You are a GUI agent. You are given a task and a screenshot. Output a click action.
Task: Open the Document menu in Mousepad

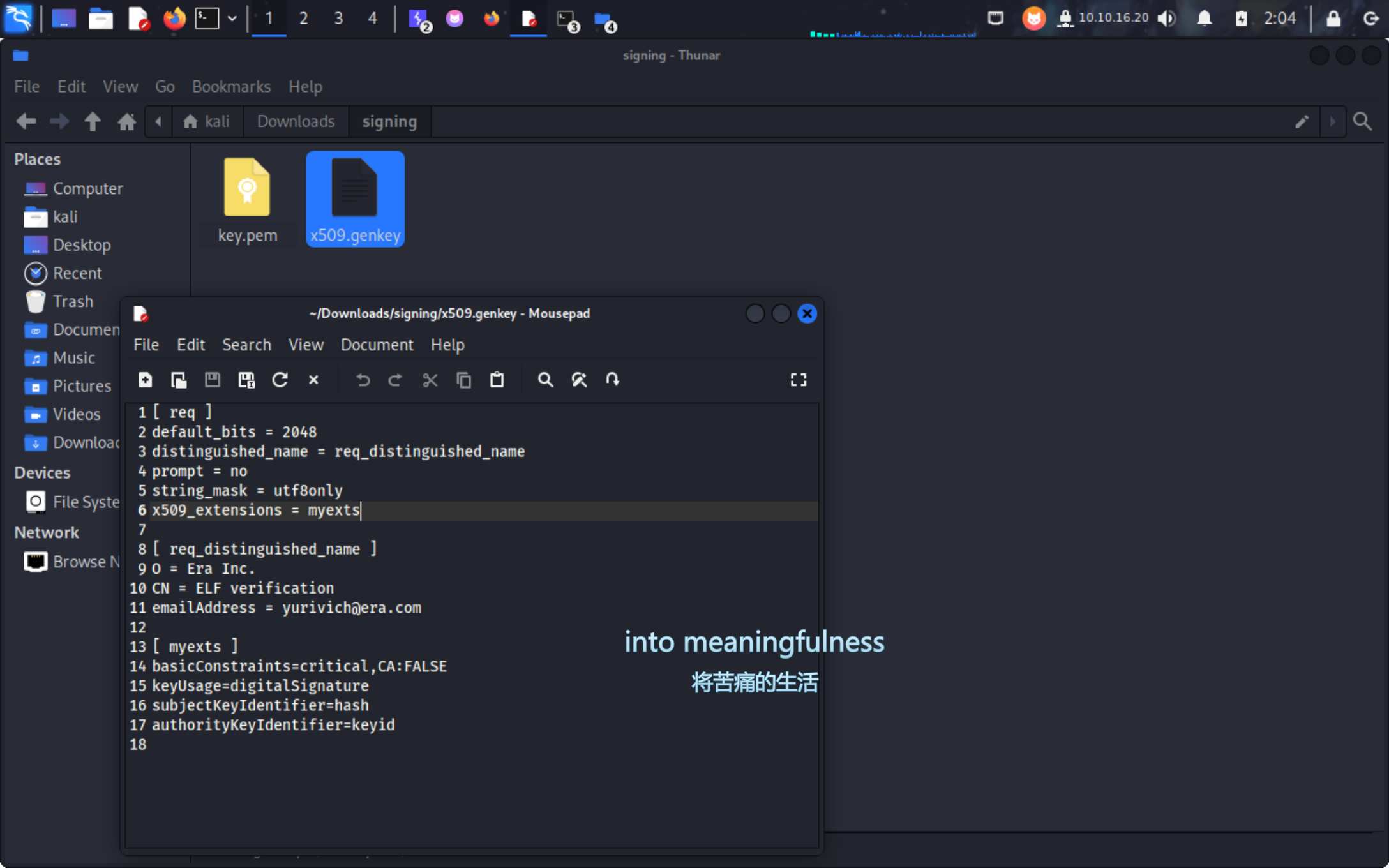pyautogui.click(x=377, y=345)
